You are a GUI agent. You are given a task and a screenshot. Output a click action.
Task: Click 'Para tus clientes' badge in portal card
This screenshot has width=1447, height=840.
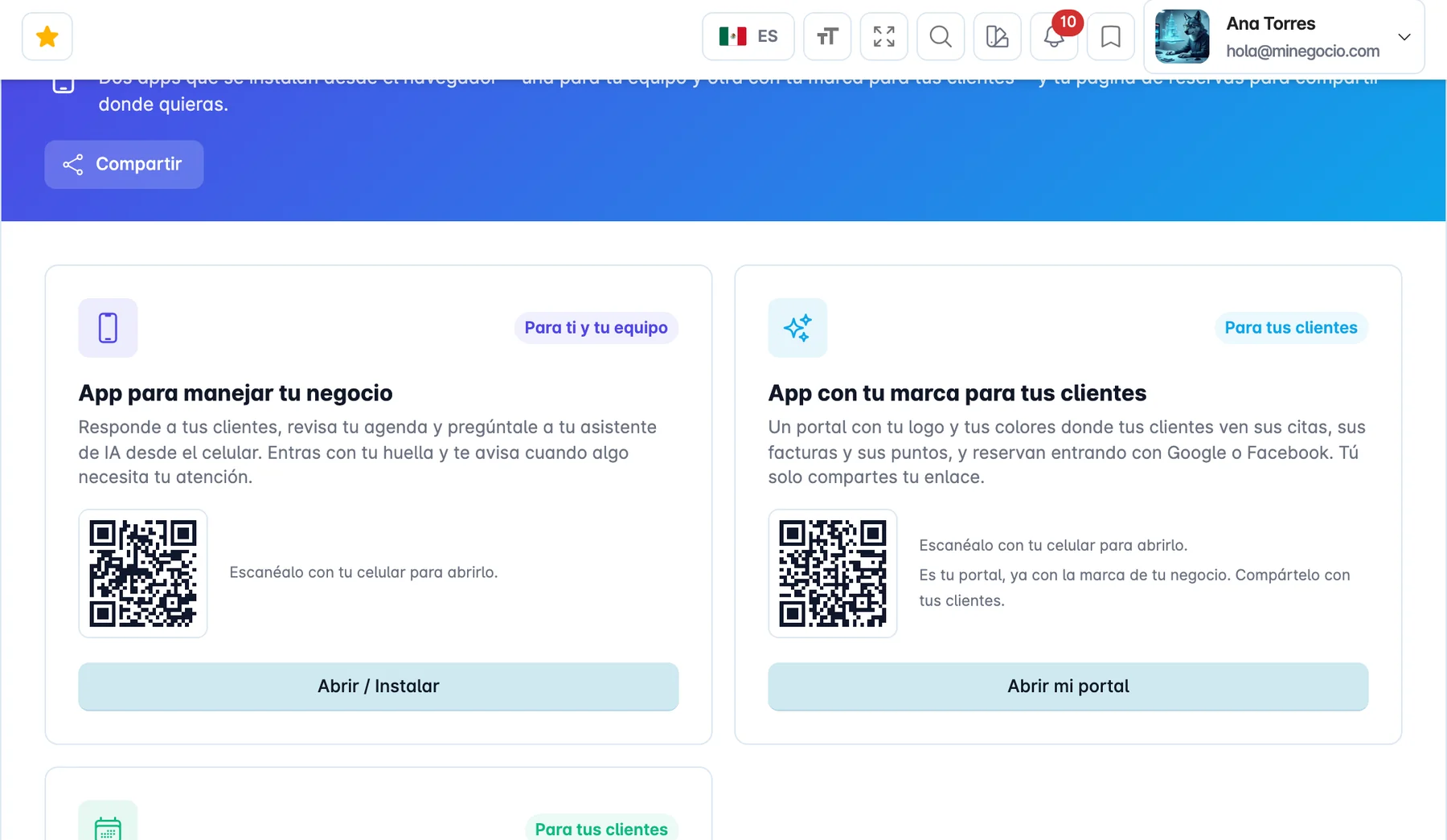point(1291,328)
